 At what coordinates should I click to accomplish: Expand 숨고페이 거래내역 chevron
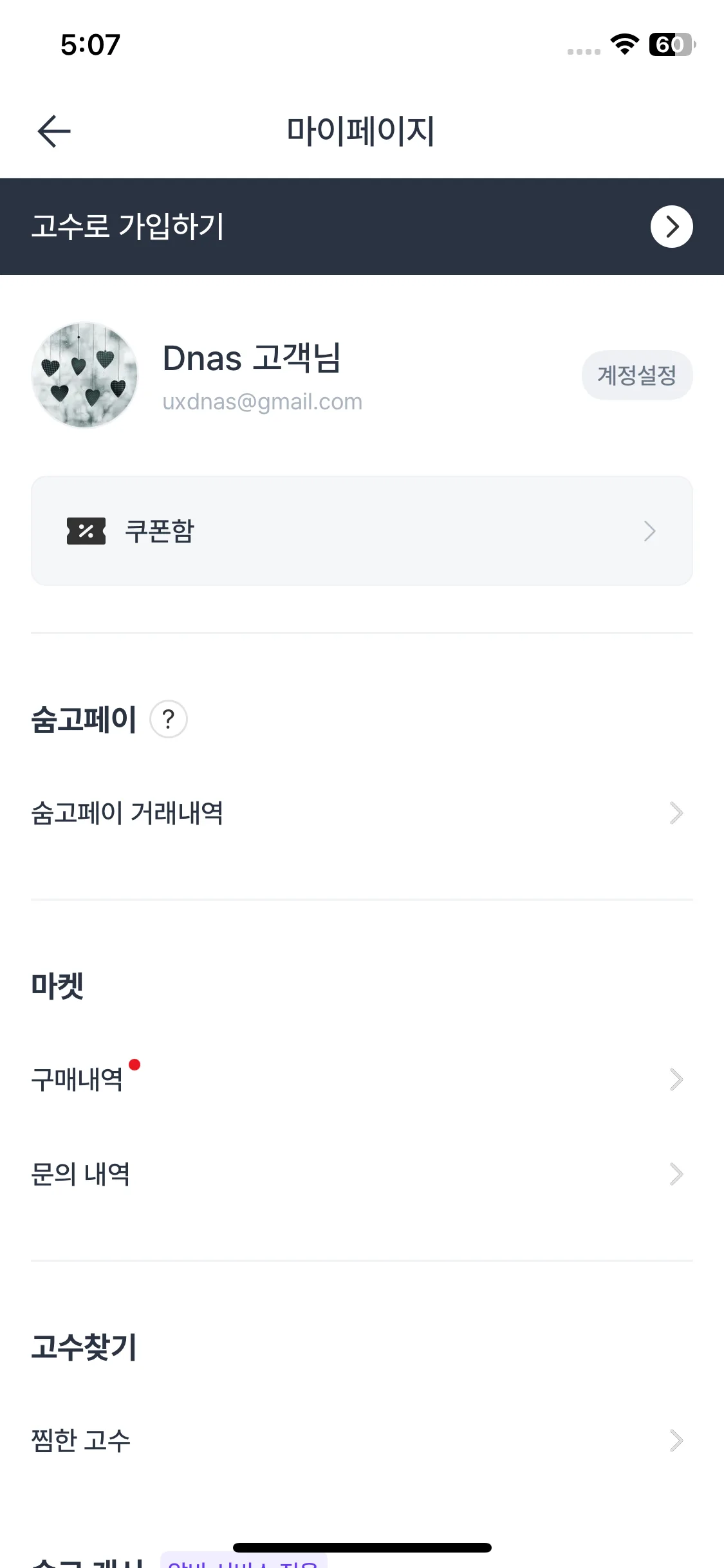click(676, 813)
